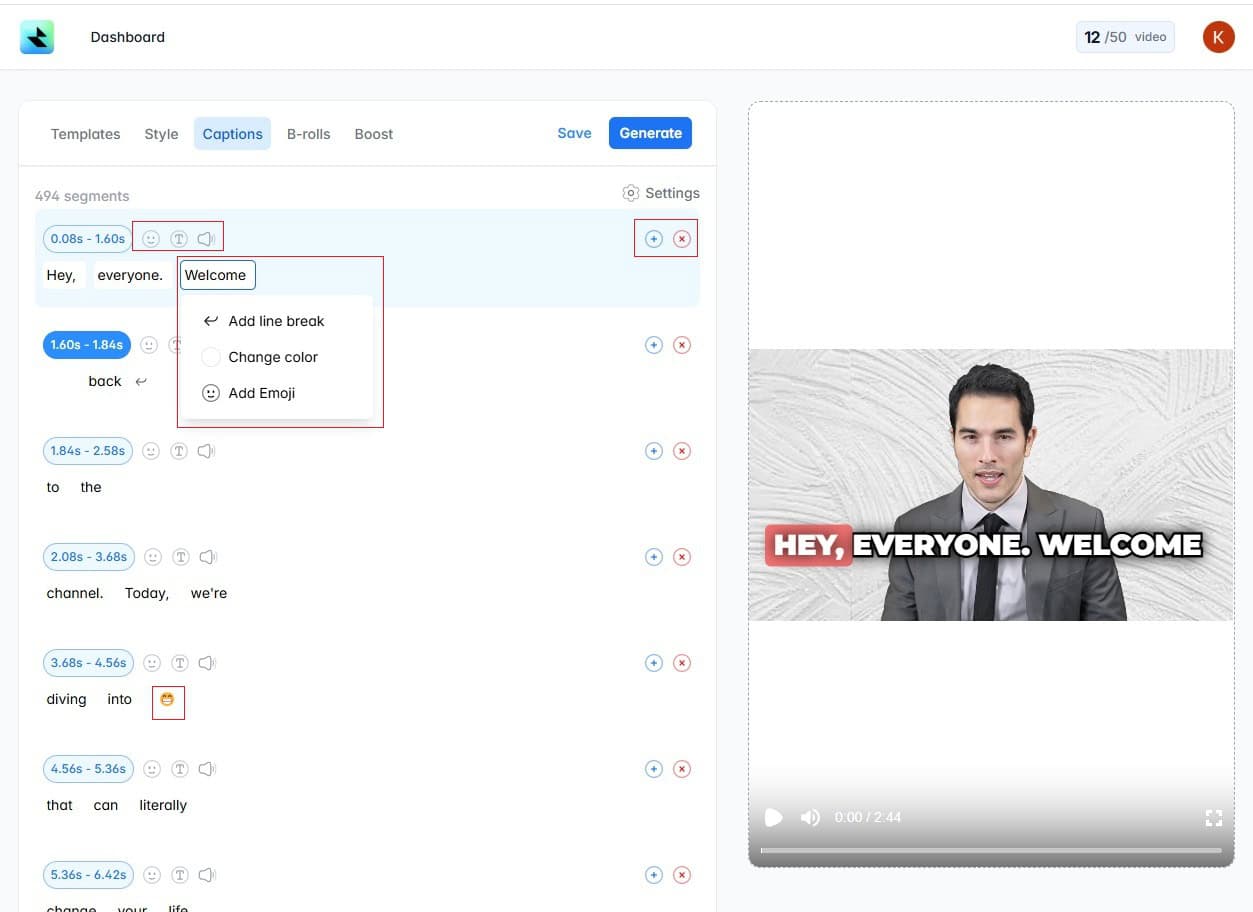Click the app logo beside Dashboard
Viewport: 1253px width, 912px height.
pyautogui.click(x=37, y=35)
